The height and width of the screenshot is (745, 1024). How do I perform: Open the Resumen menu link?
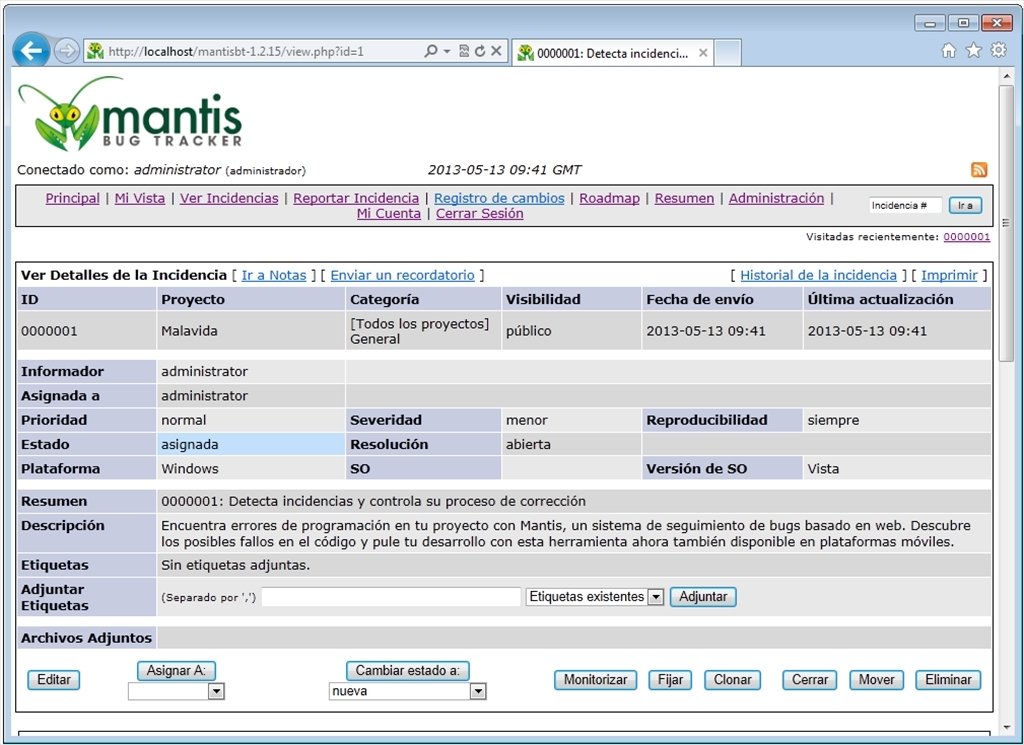(684, 198)
